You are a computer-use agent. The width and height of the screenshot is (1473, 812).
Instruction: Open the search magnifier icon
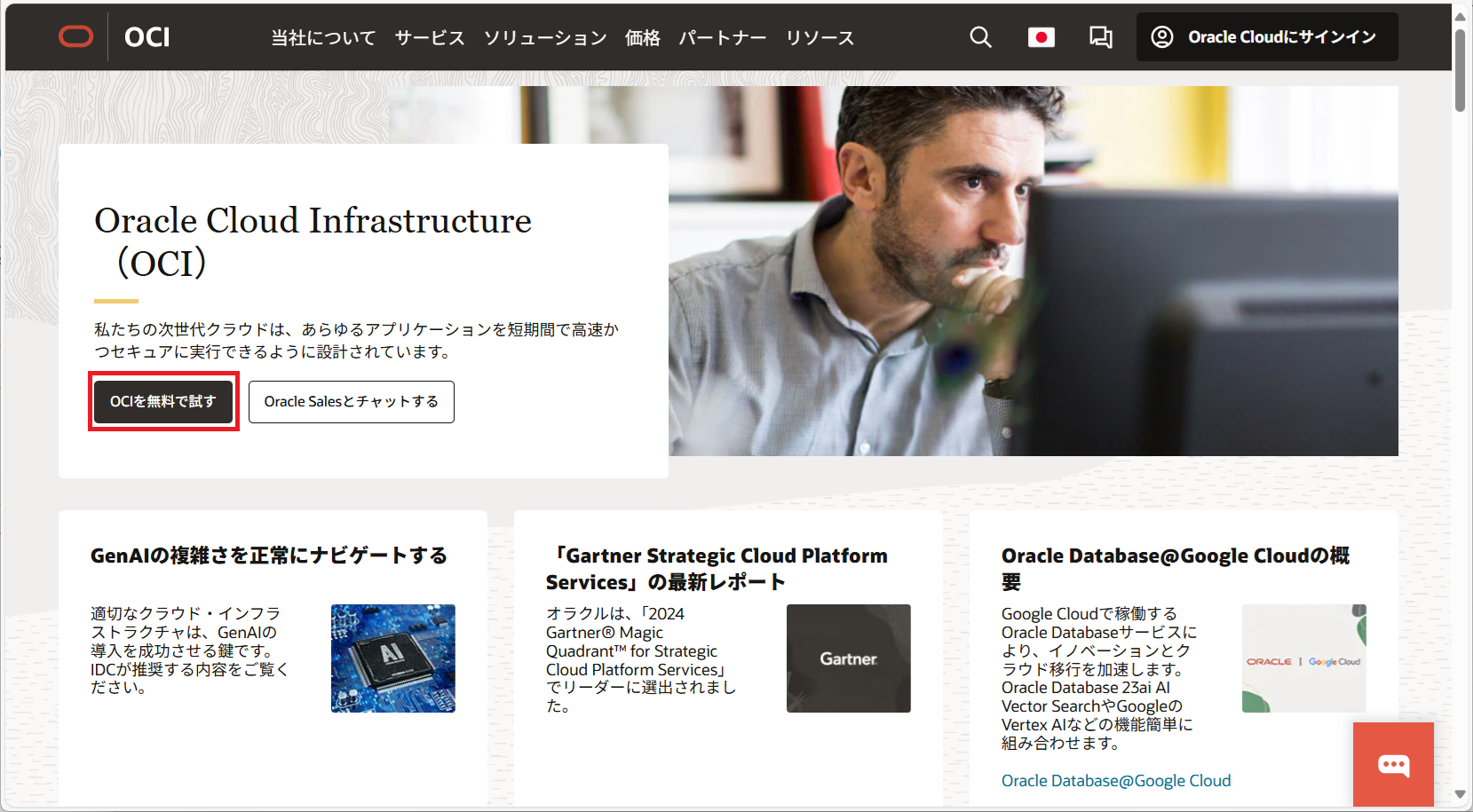[980, 36]
